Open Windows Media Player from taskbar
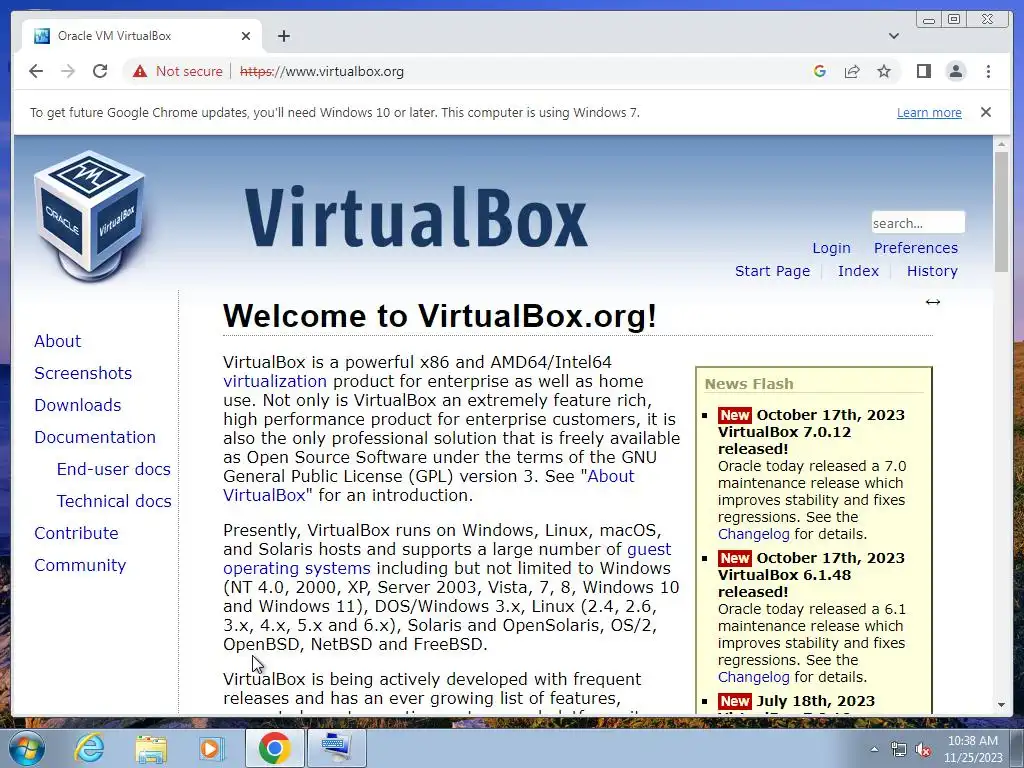This screenshot has height=768, width=1024. [x=211, y=748]
